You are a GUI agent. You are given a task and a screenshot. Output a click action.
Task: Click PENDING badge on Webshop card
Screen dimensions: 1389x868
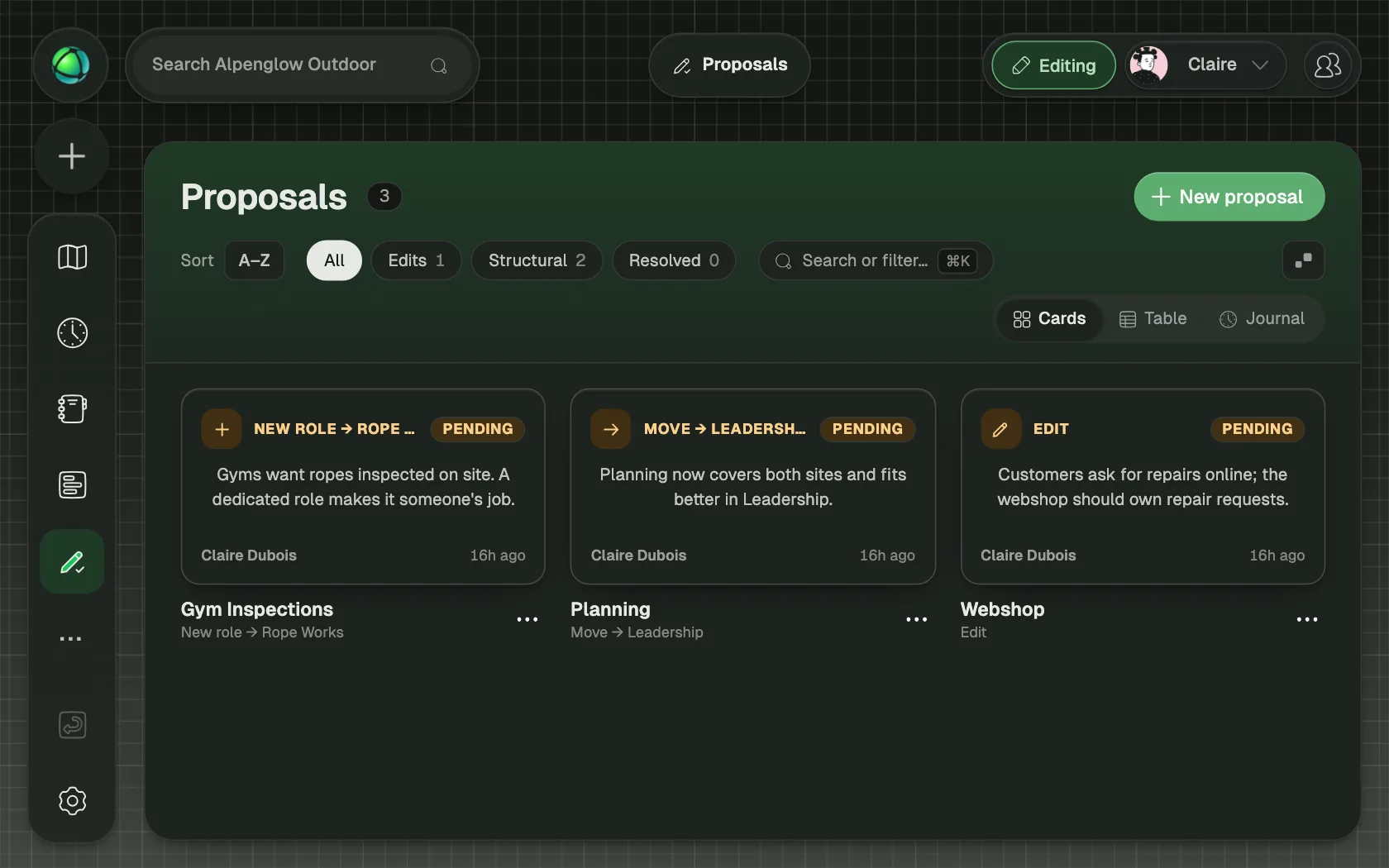(x=1257, y=429)
